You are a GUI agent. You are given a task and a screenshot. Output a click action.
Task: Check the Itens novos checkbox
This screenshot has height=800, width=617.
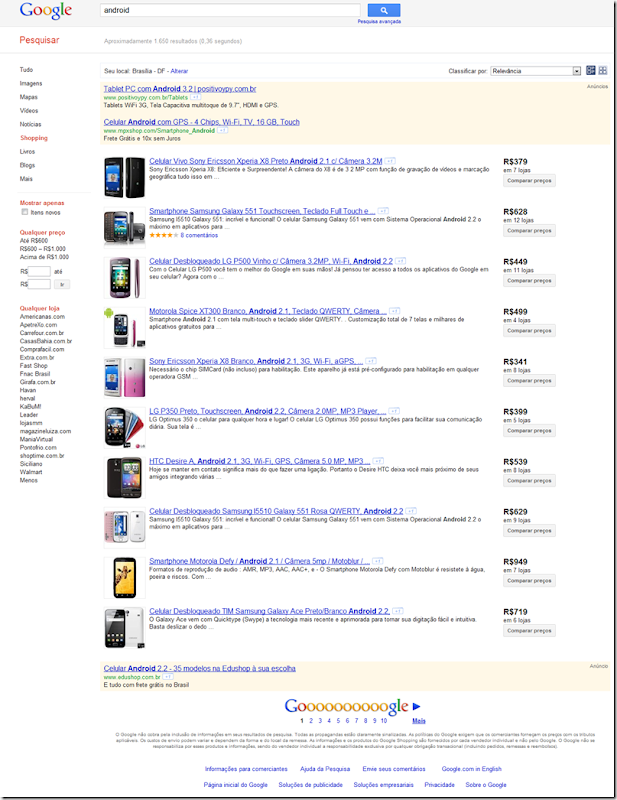(24, 212)
